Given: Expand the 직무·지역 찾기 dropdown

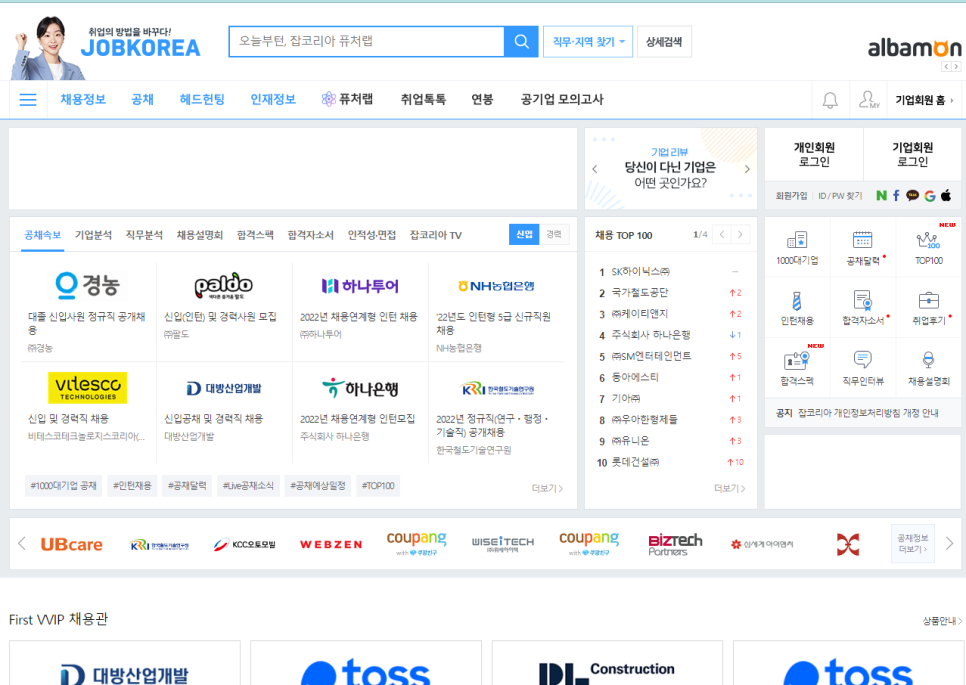Looking at the screenshot, I should point(588,42).
